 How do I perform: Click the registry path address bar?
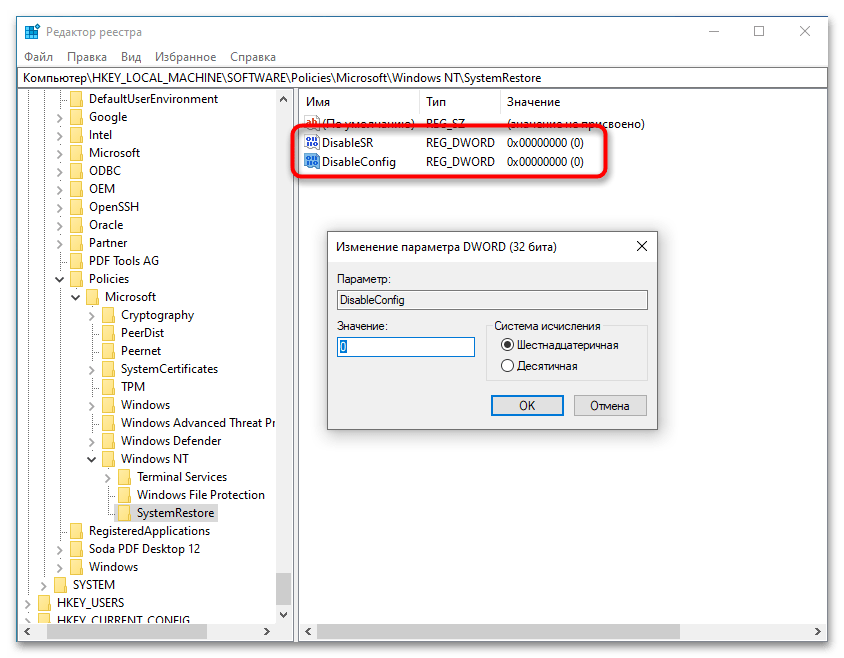tap(423, 78)
